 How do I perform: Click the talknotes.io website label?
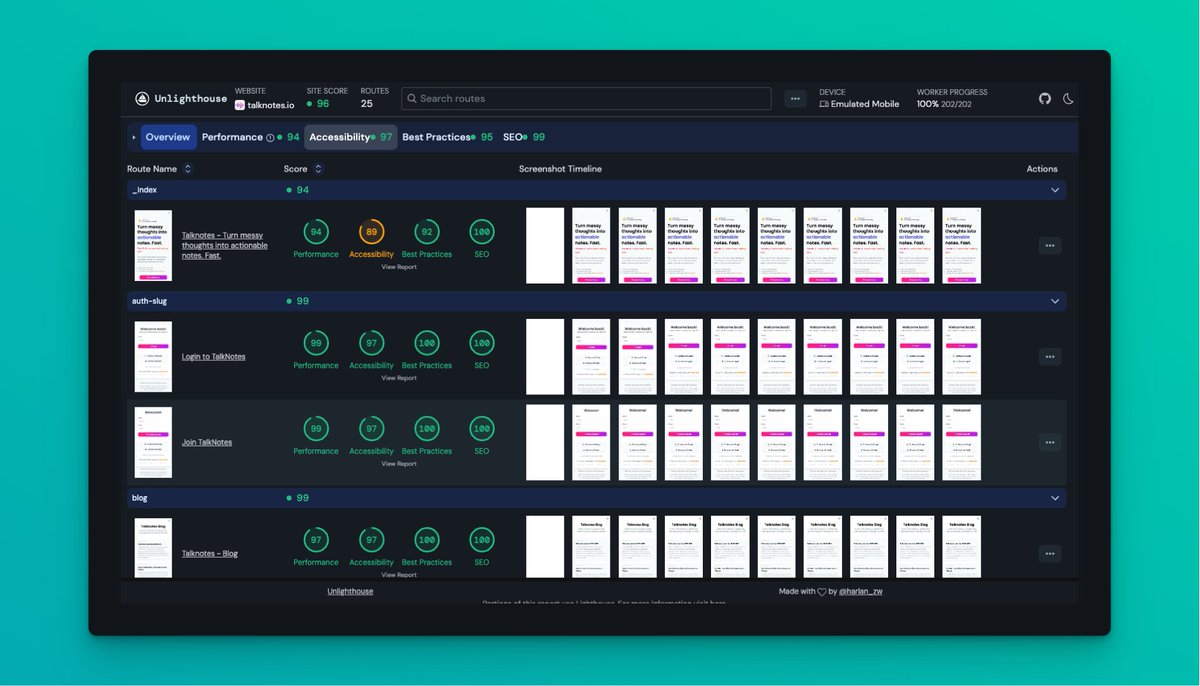[x=271, y=105]
